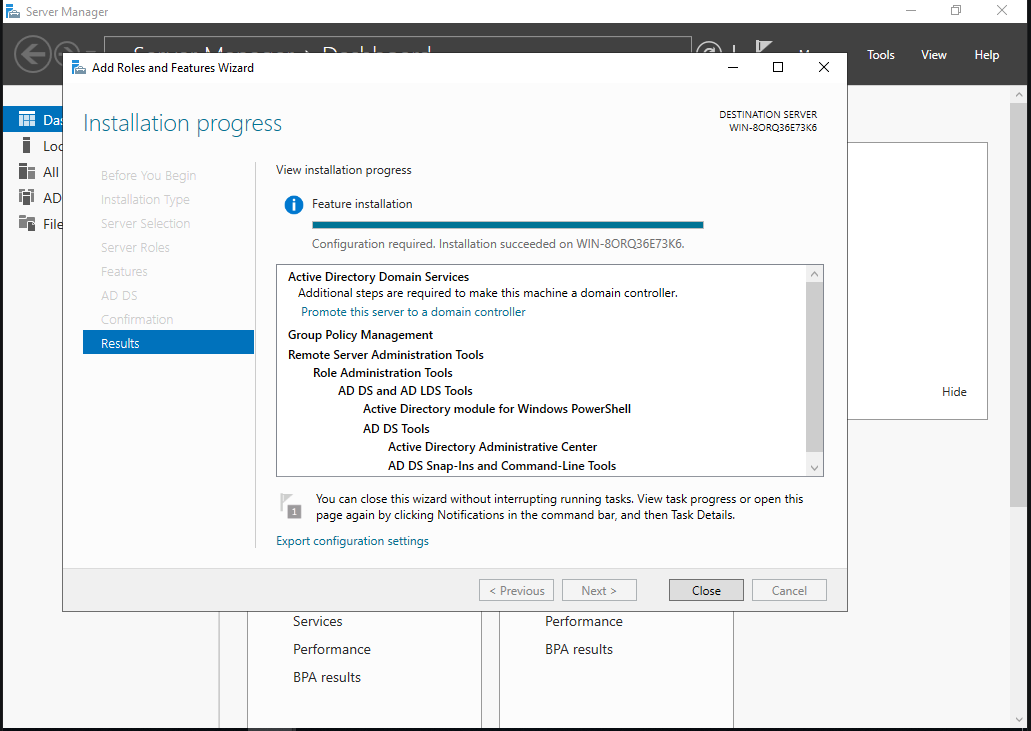
Task: Select Active Directory Domain Services in results
Action: (x=378, y=277)
